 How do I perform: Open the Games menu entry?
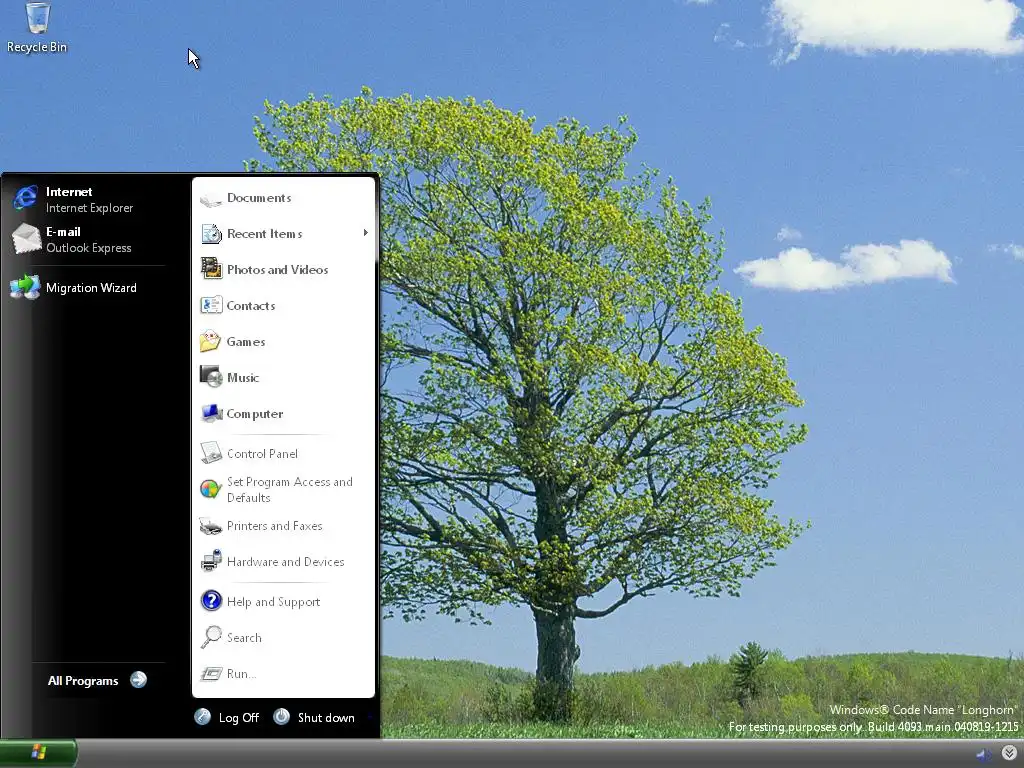pos(283,342)
